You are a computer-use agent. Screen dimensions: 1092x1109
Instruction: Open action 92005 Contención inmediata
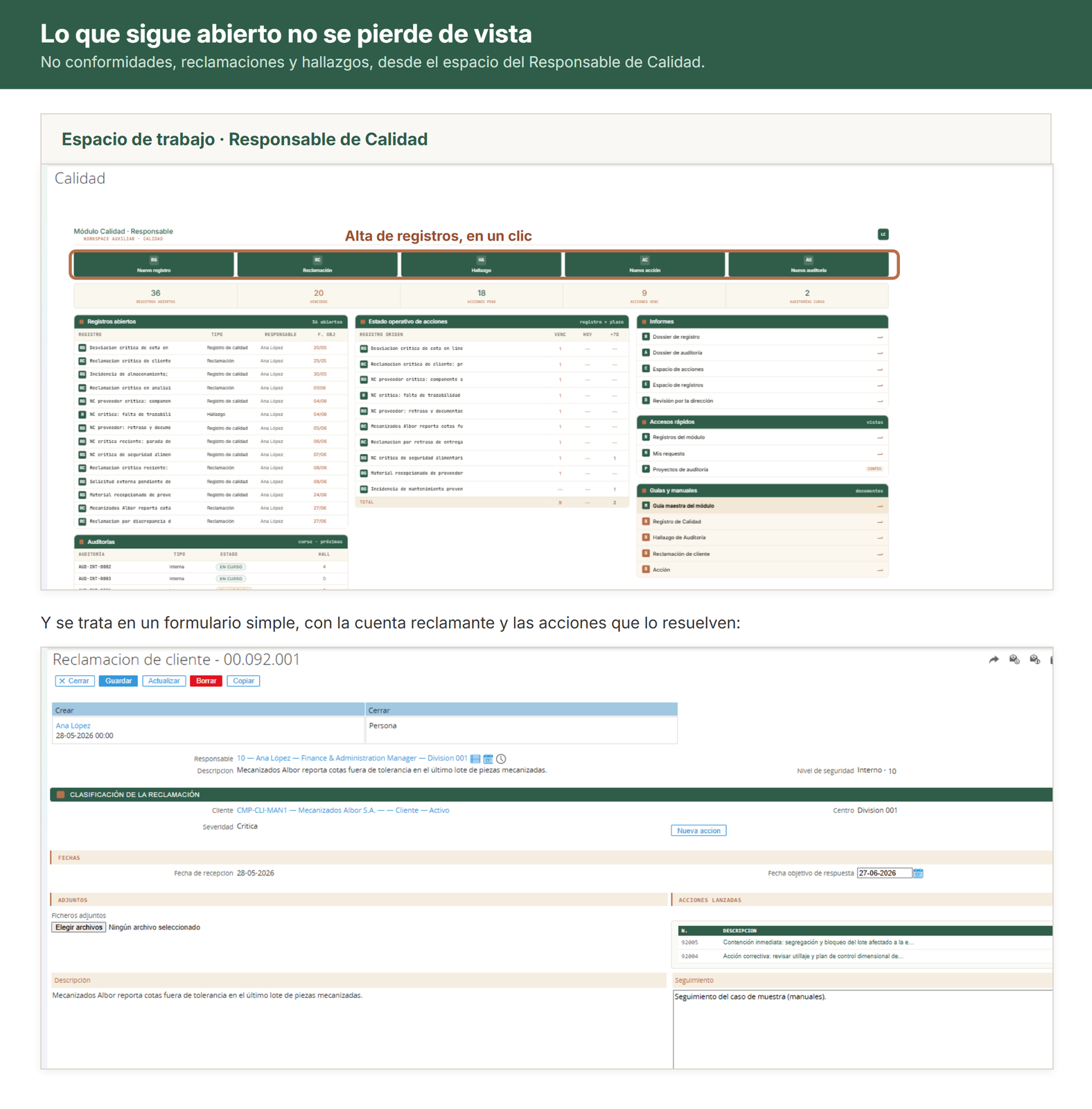[x=865, y=943]
